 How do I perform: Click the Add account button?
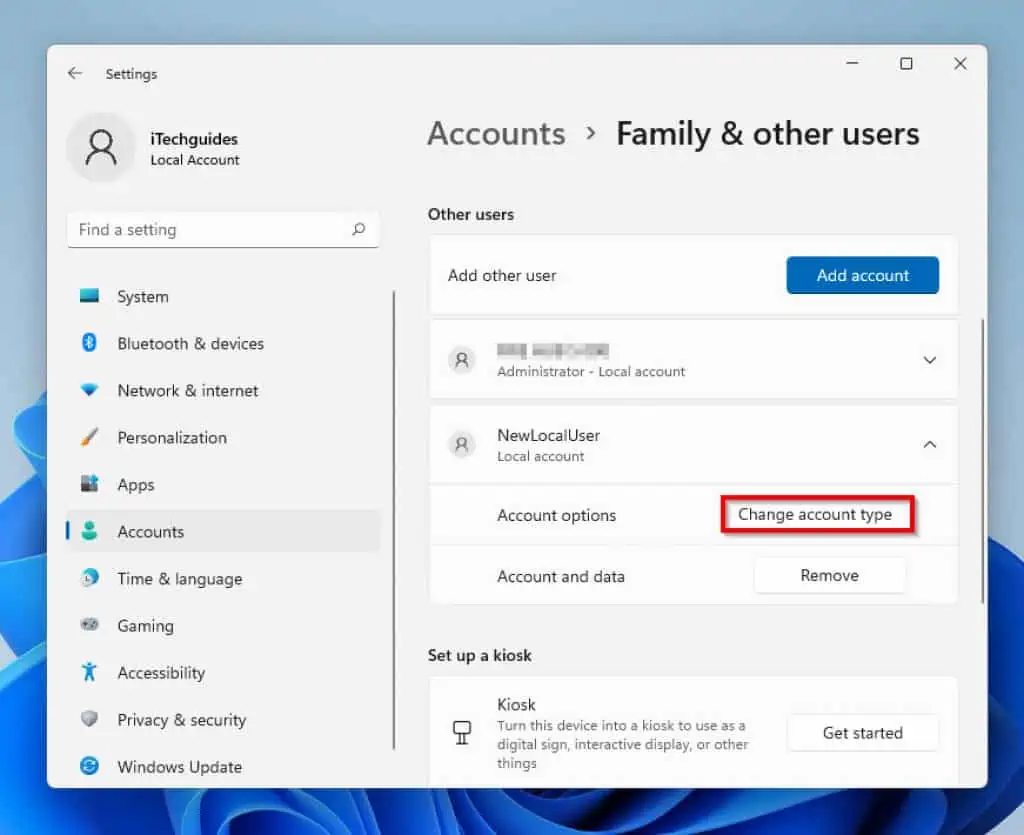862,275
